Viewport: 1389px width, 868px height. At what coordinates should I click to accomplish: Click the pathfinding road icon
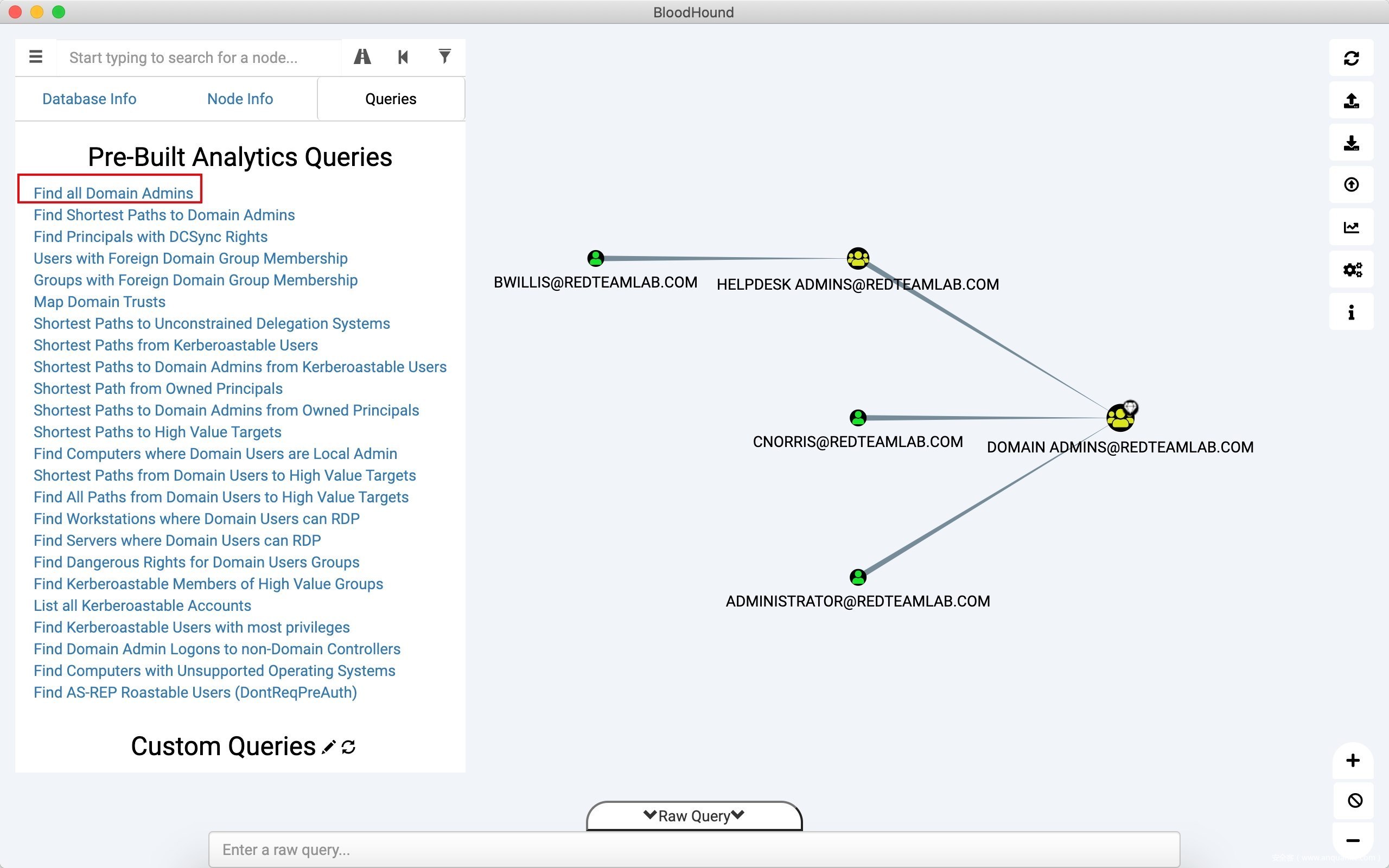pyautogui.click(x=362, y=57)
